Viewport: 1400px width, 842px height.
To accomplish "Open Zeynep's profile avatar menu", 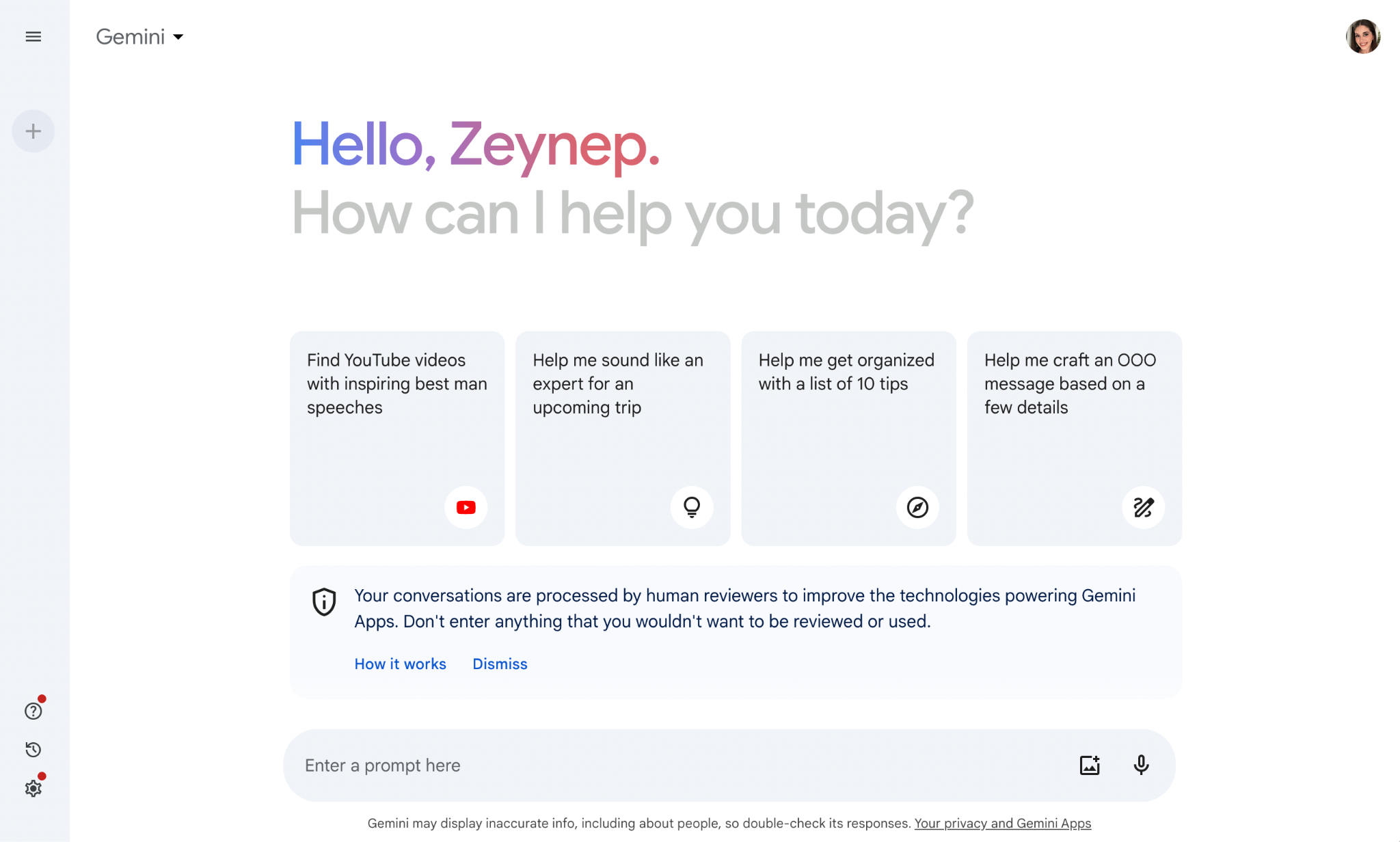I will [x=1362, y=37].
